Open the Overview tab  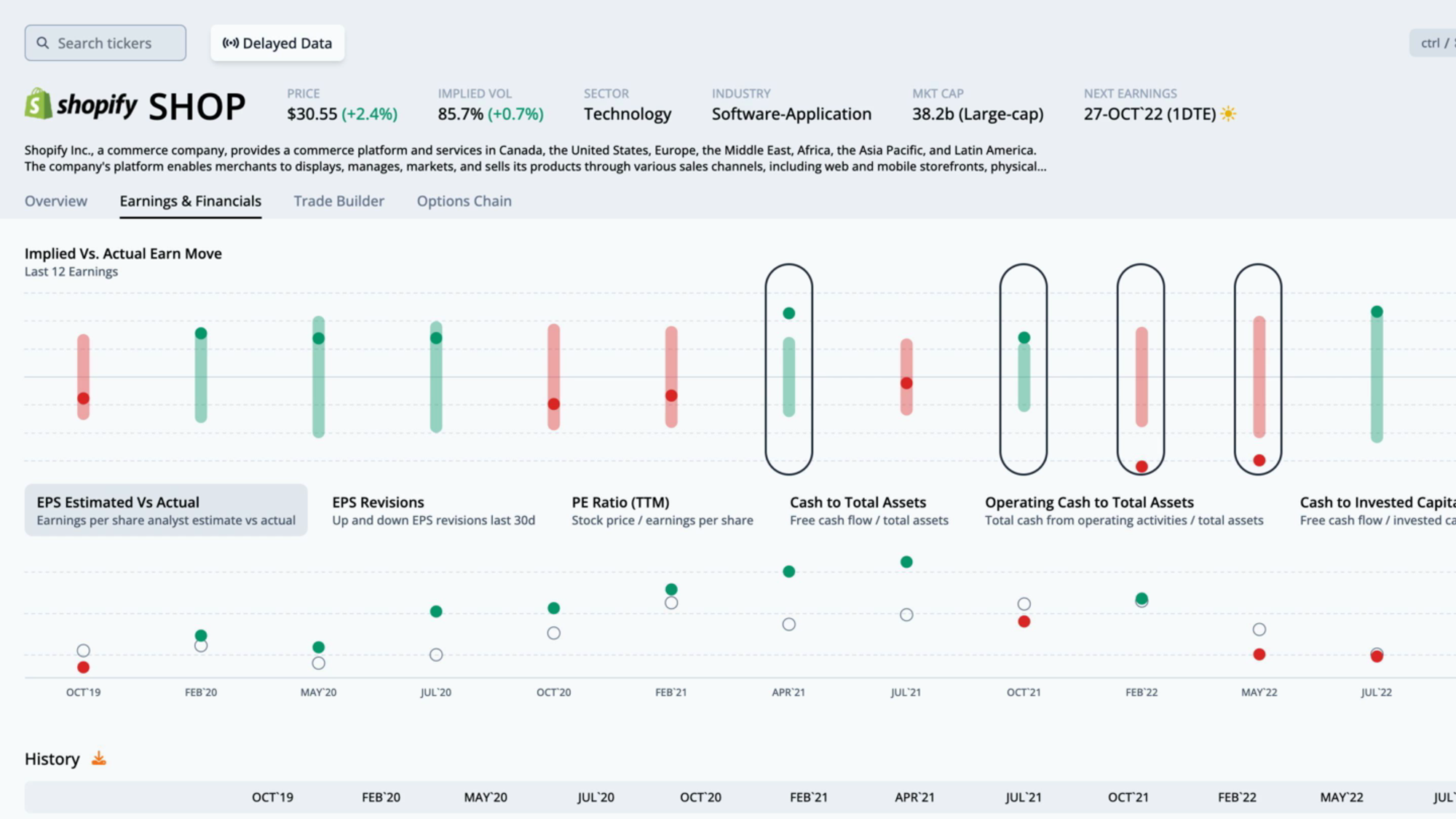pos(56,201)
